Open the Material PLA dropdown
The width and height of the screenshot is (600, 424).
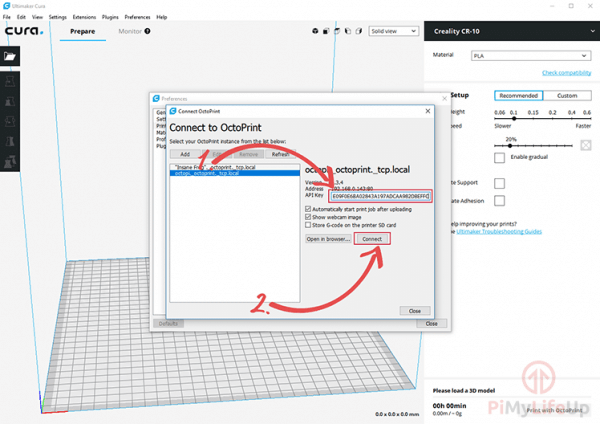[531, 56]
